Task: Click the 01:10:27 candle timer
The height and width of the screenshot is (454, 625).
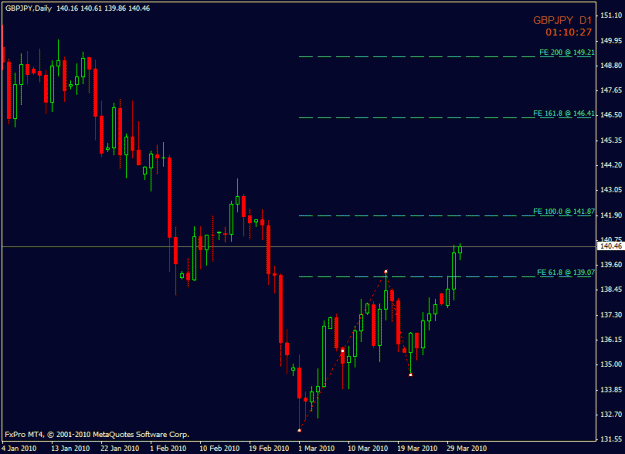Action: click(x=568, y=32)
